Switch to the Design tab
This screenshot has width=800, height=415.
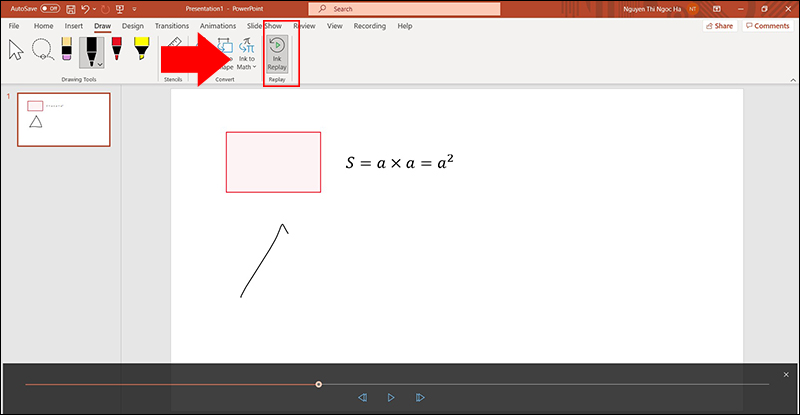pos(133,26)
